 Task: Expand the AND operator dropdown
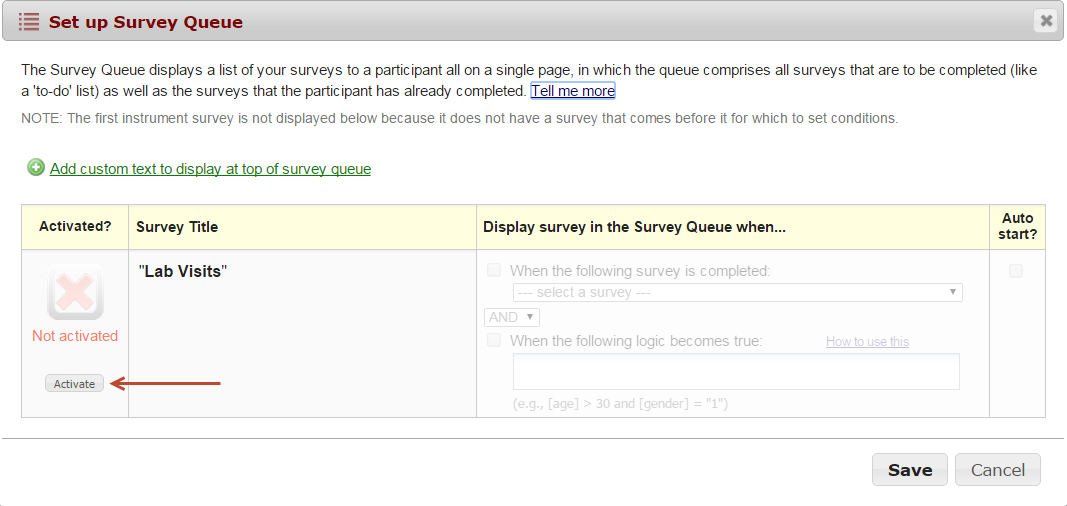(511, 317)
